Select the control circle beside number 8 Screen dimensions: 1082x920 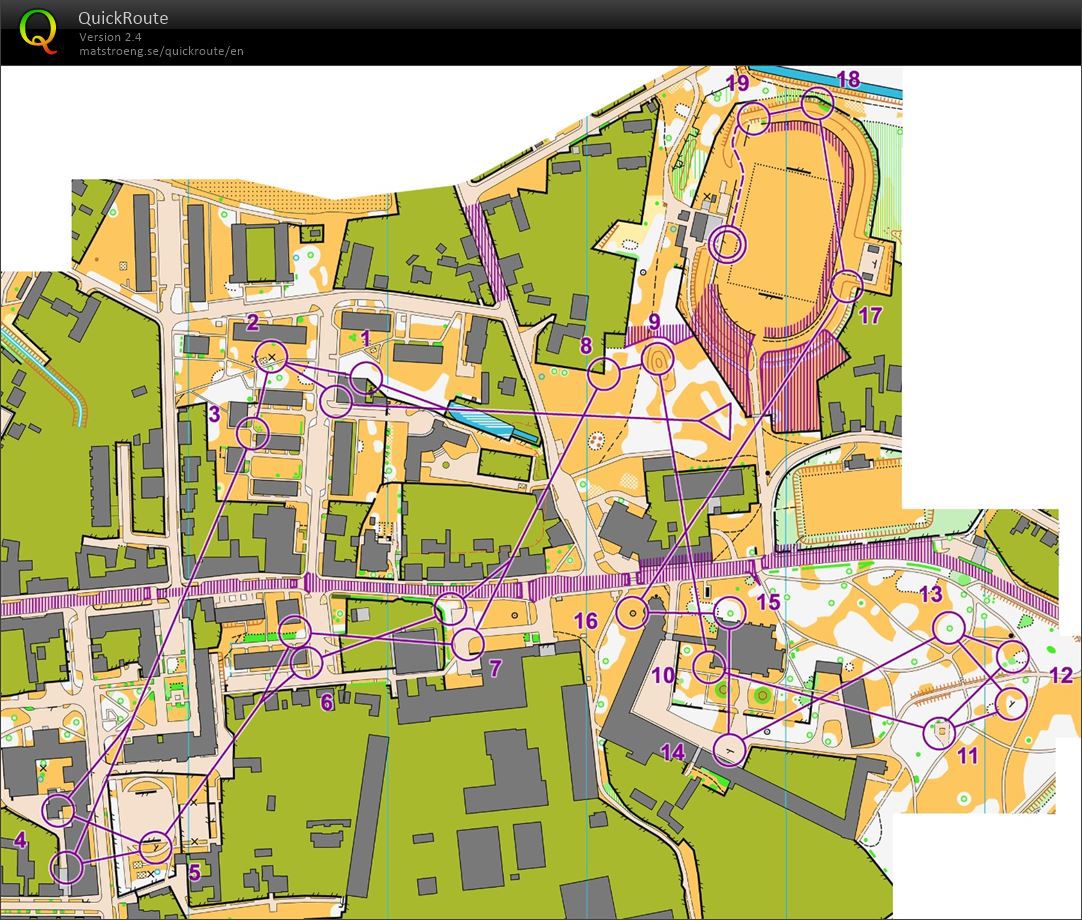(604, 374)
